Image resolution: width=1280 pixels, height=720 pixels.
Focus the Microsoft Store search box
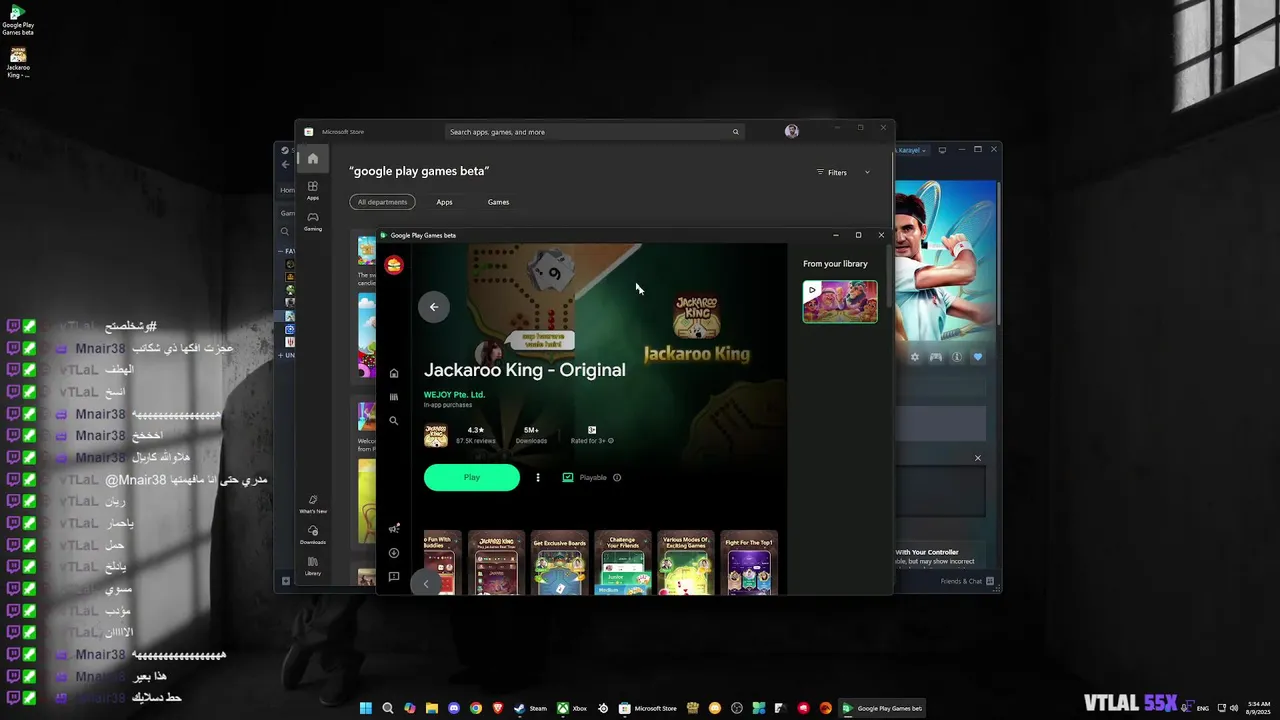click(594, 132)
